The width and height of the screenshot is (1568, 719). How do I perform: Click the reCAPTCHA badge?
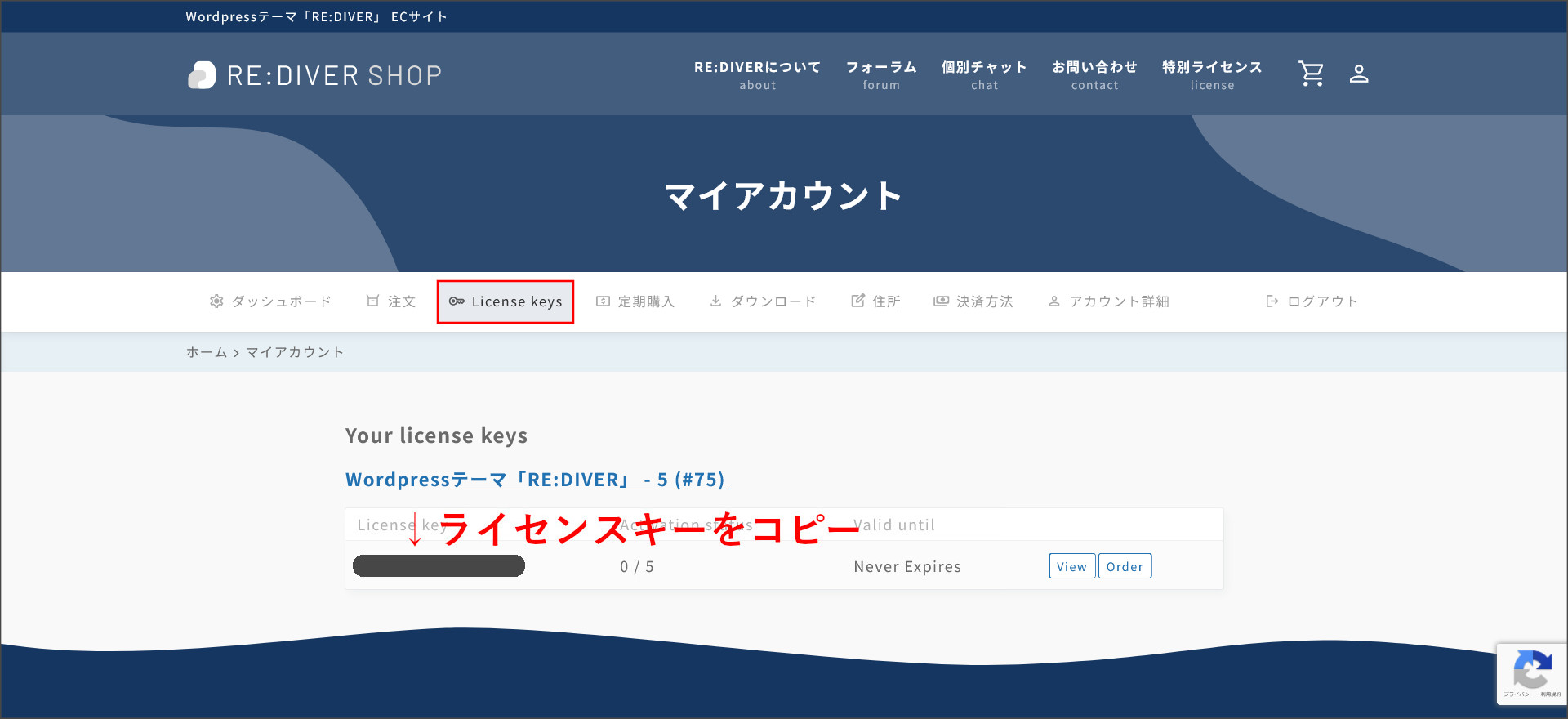[1531, 673]
